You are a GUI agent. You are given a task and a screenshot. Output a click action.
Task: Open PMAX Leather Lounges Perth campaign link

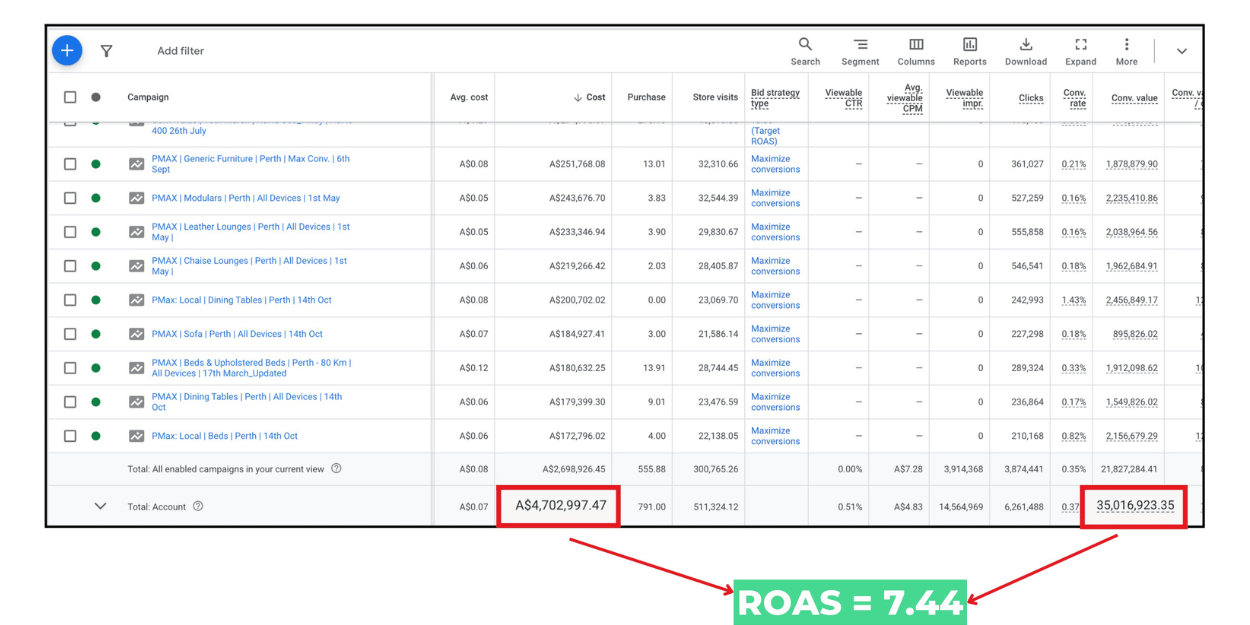pyautogui.click(x=250, y=227)
